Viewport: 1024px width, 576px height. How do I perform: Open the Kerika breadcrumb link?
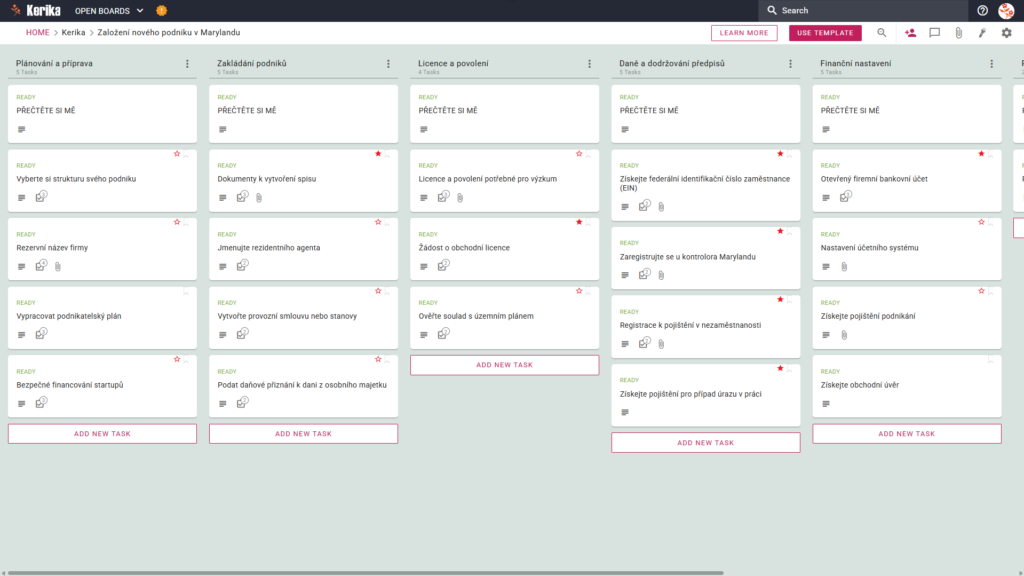pyautogui.click(x=73, y=33)
